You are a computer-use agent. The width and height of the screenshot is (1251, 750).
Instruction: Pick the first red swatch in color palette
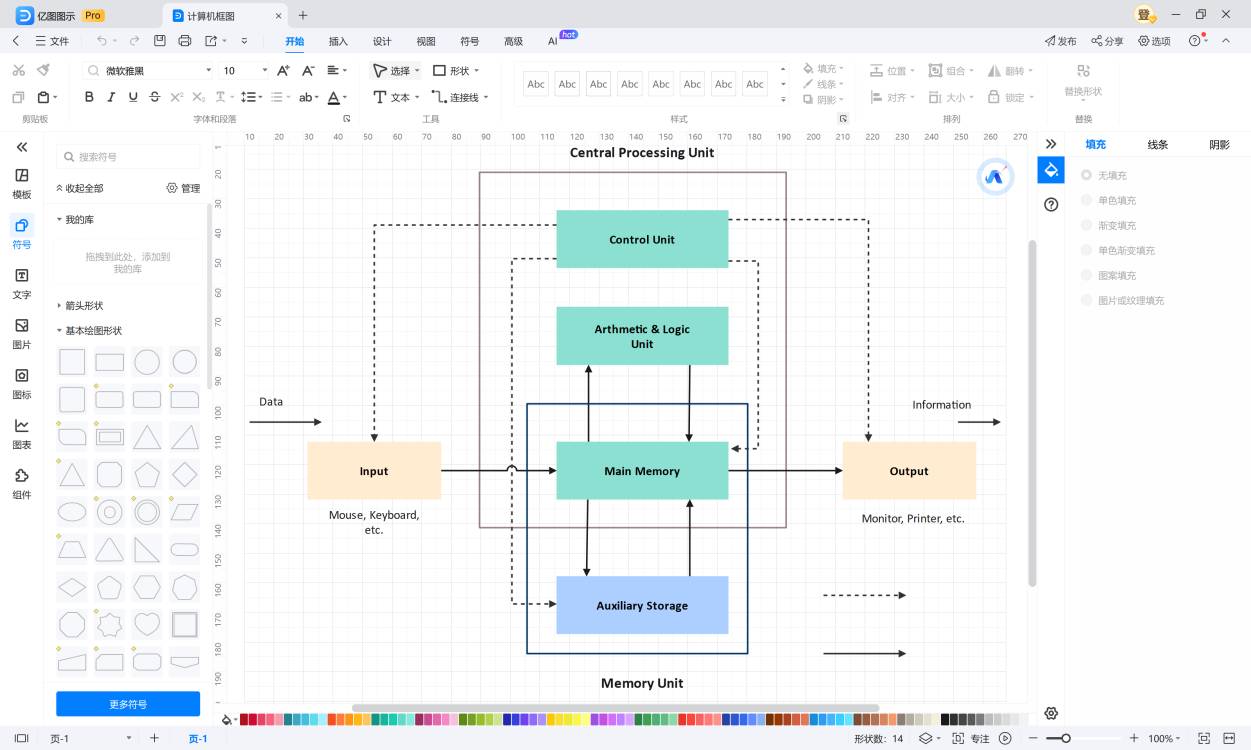(244, 719)
